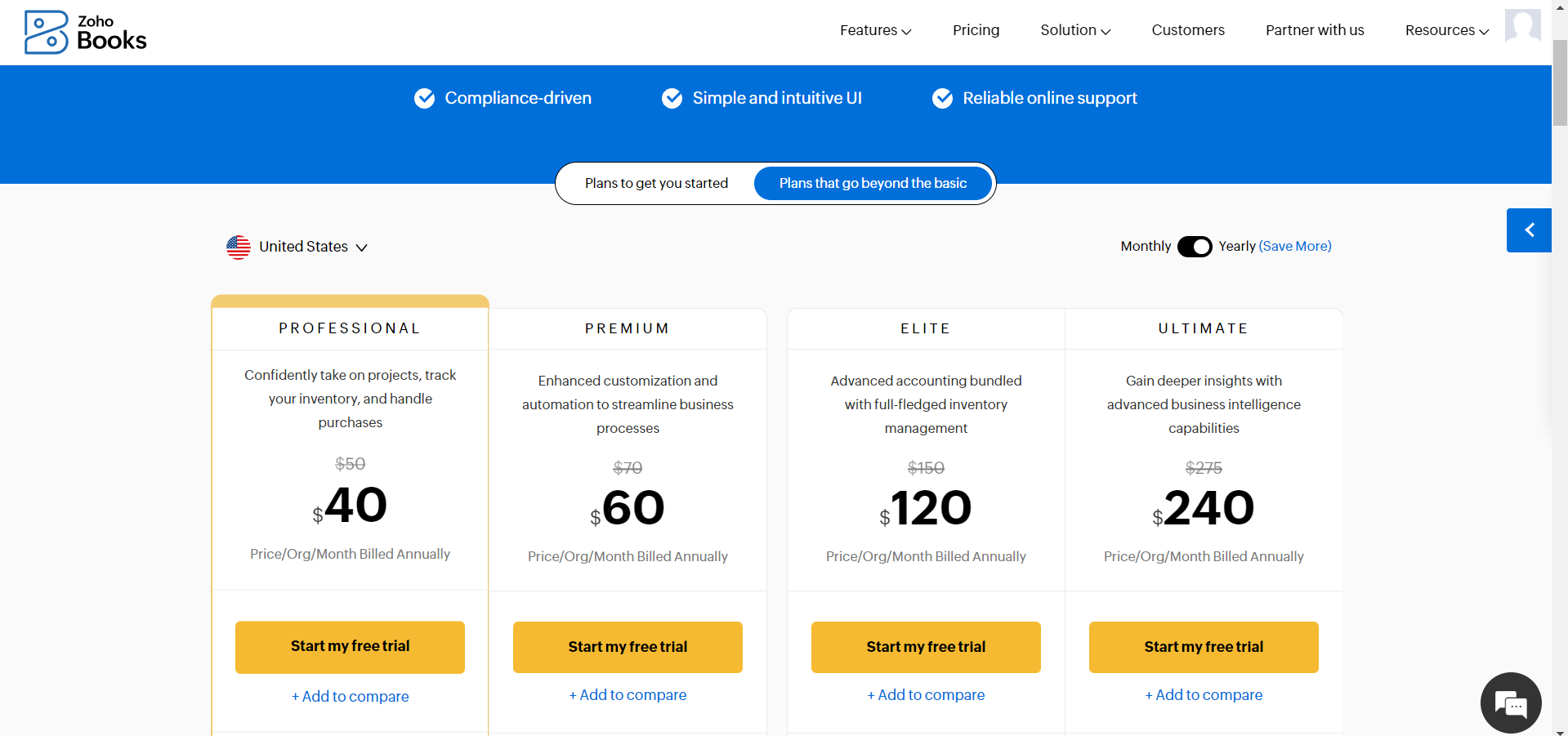Open the Features dropdown menu
Viewport: 1568px width, 736px height.
pos(875,30)
